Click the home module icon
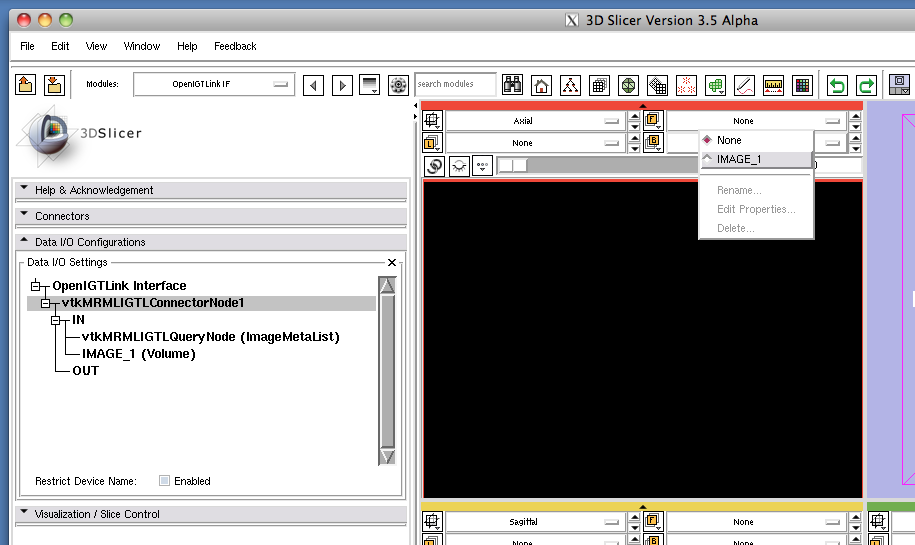Viewport: 915px width, 545px height. (541, 85)
